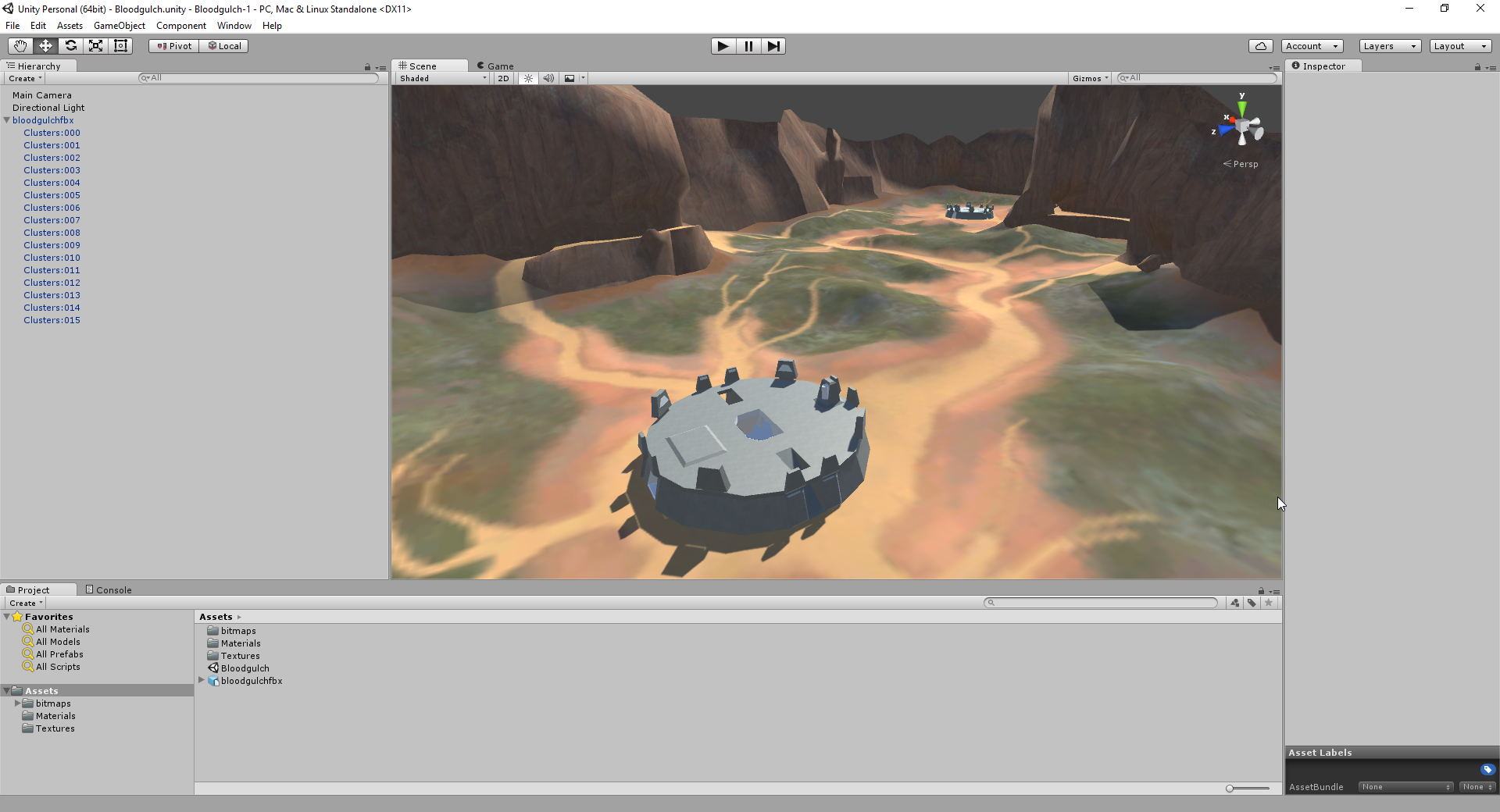
Task: Select the Scale tool
Action: pos(95,46)
